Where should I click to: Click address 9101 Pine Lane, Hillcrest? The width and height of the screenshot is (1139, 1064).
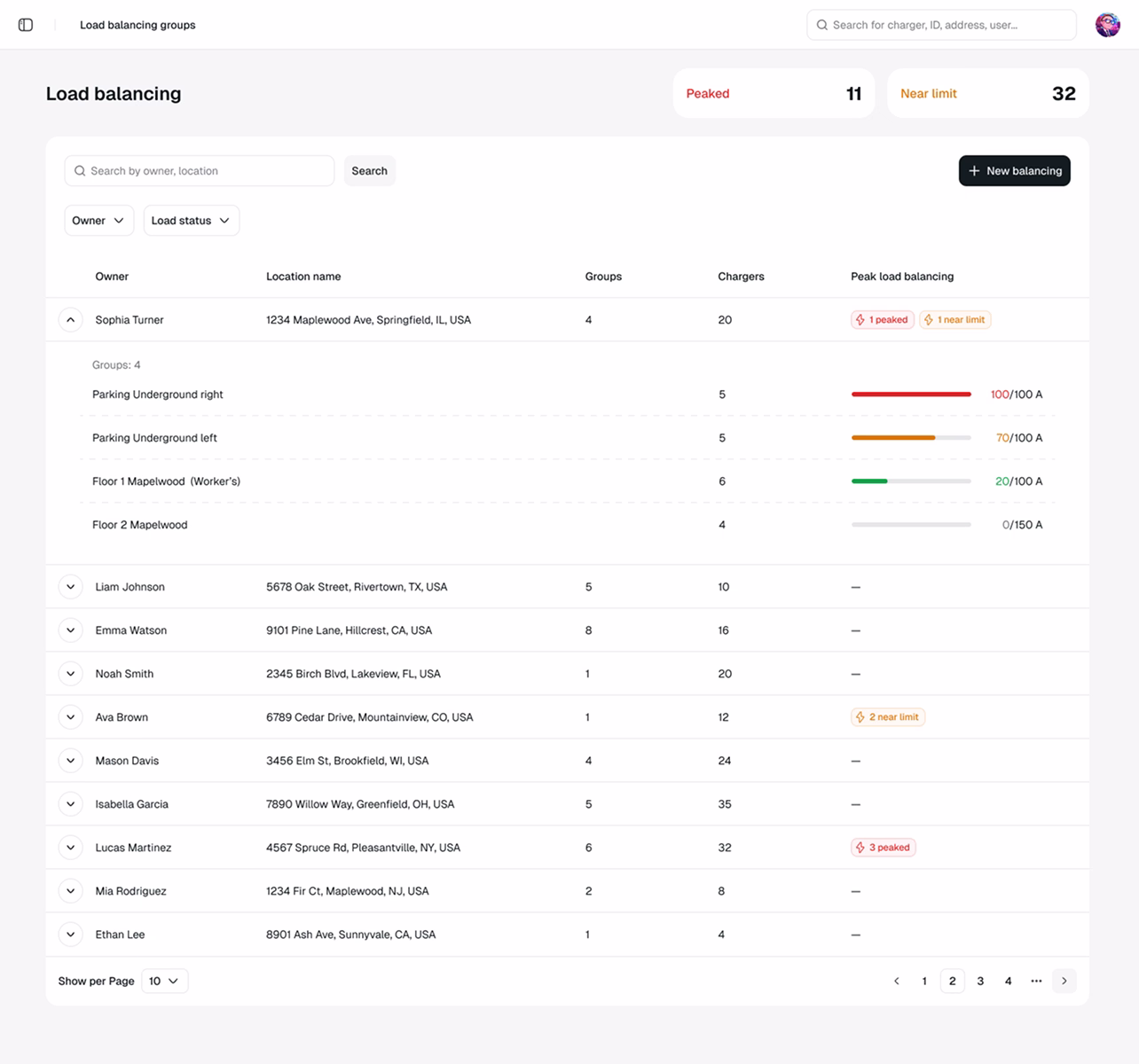349,630
